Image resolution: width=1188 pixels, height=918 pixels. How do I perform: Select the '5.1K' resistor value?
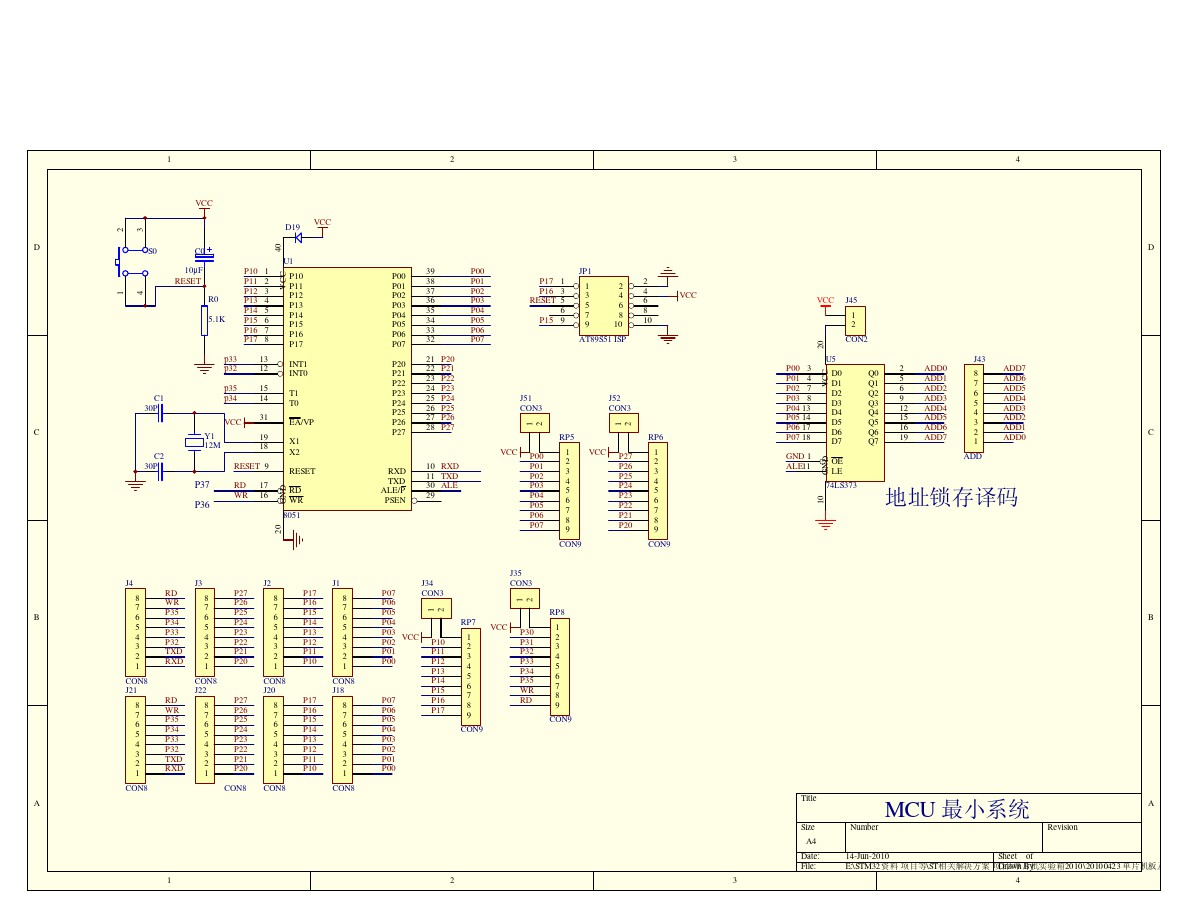[x=217, y=320]
